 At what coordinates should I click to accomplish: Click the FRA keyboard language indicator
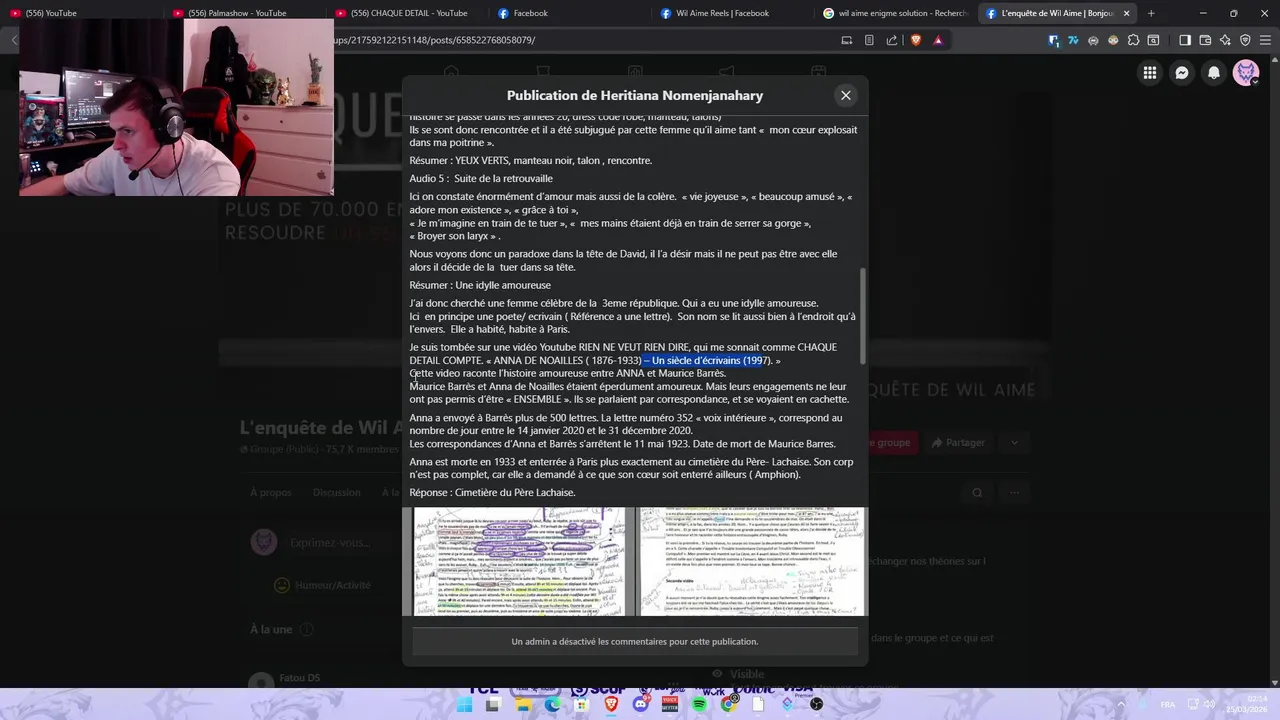point(1168,704)
